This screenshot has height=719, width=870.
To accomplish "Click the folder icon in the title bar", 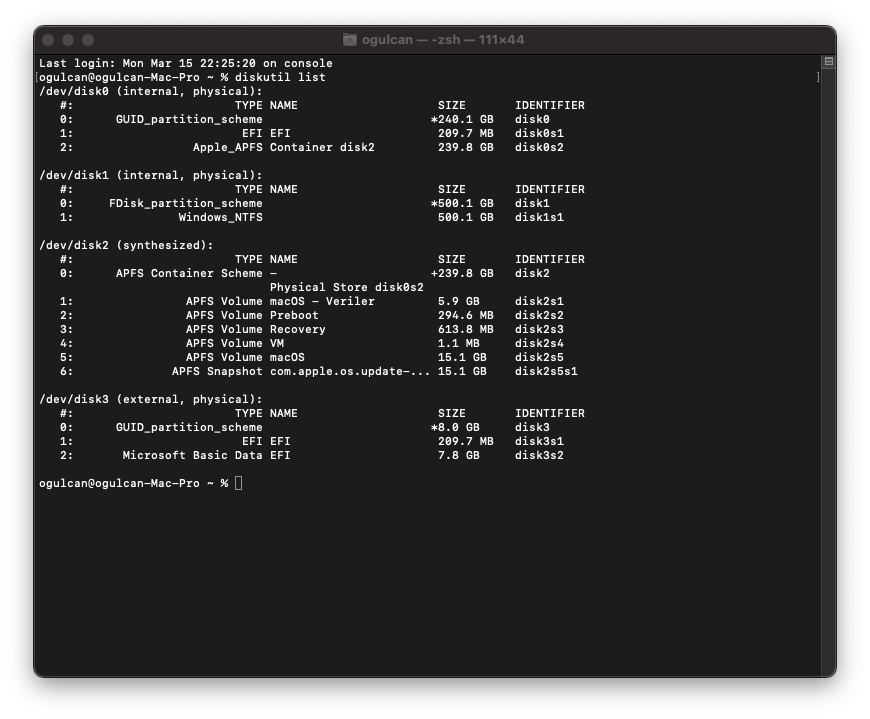I will tap(350, 40).
